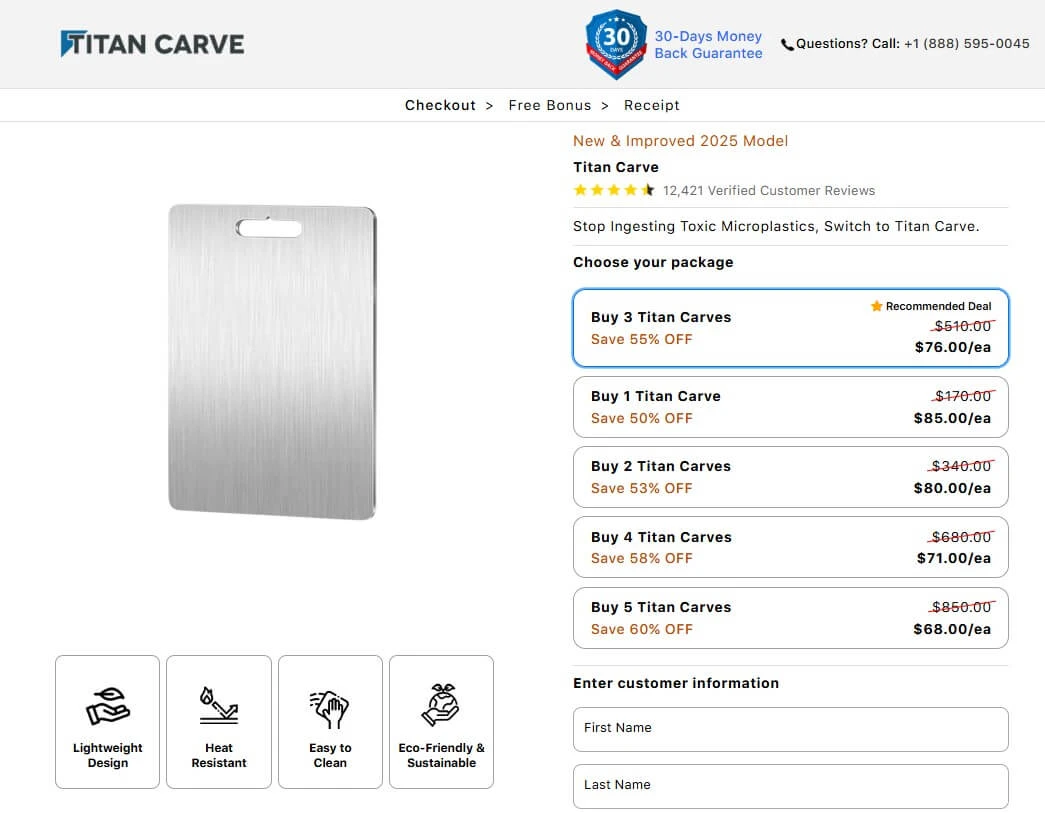The width and height of the screenshot is (1045, 813).
Task: Click the Receipt breadcrumb step
Action: click(x=651, y=105)
